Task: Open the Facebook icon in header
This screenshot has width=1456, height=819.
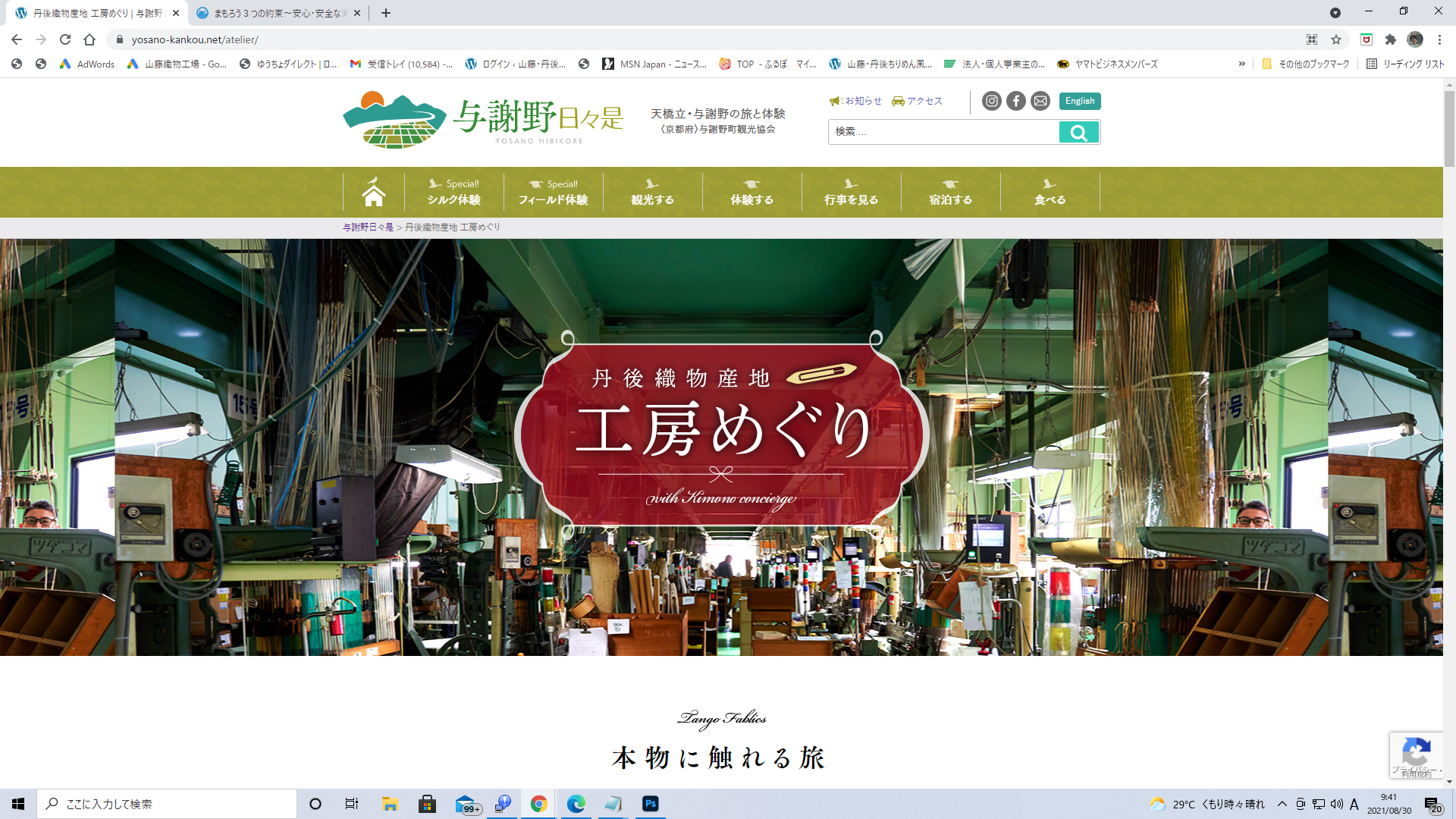Action: coord(1016,101)
